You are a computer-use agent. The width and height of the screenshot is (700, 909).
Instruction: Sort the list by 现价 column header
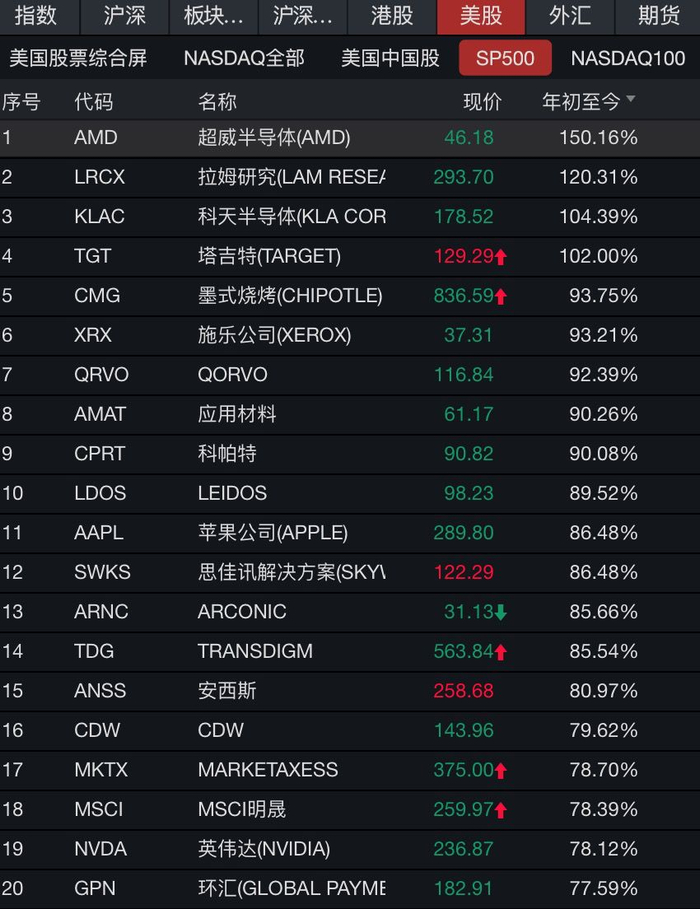tap(482, 102)
